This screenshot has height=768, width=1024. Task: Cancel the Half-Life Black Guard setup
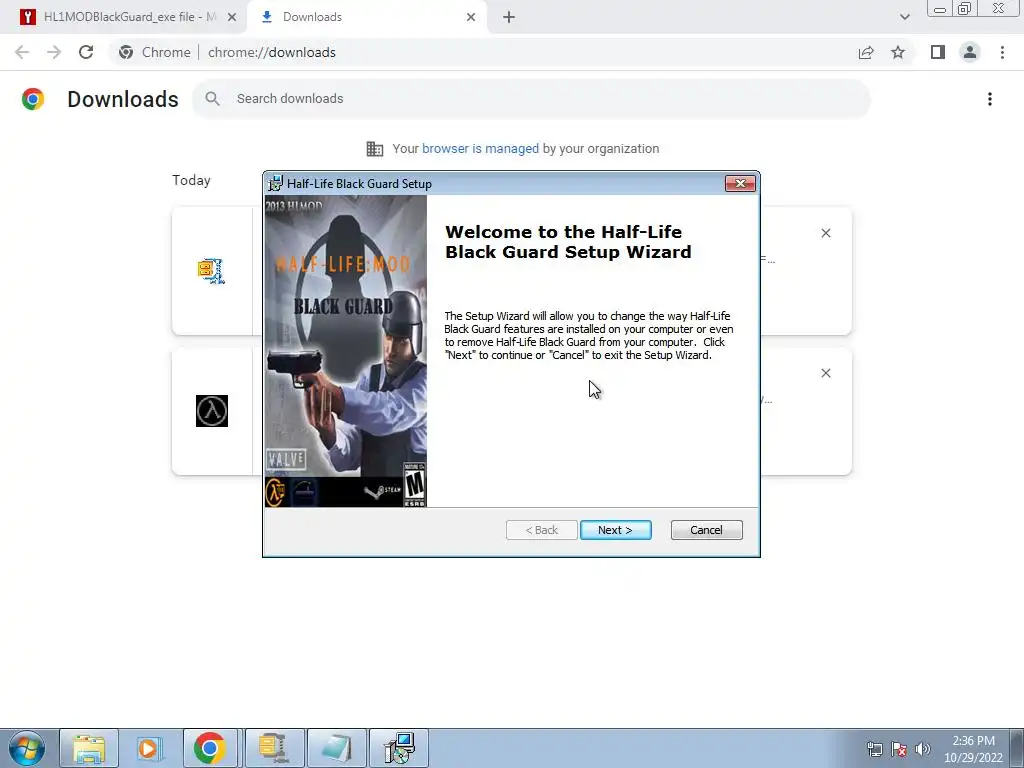(706, 530)
